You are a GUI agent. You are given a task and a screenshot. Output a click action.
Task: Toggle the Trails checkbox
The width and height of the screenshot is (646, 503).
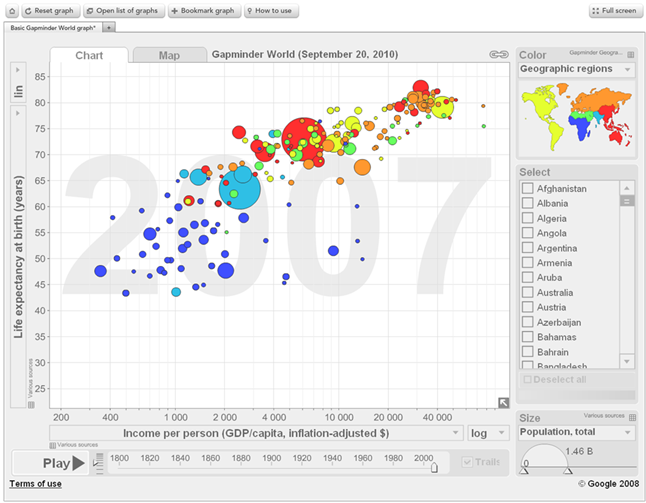point(467,462)
